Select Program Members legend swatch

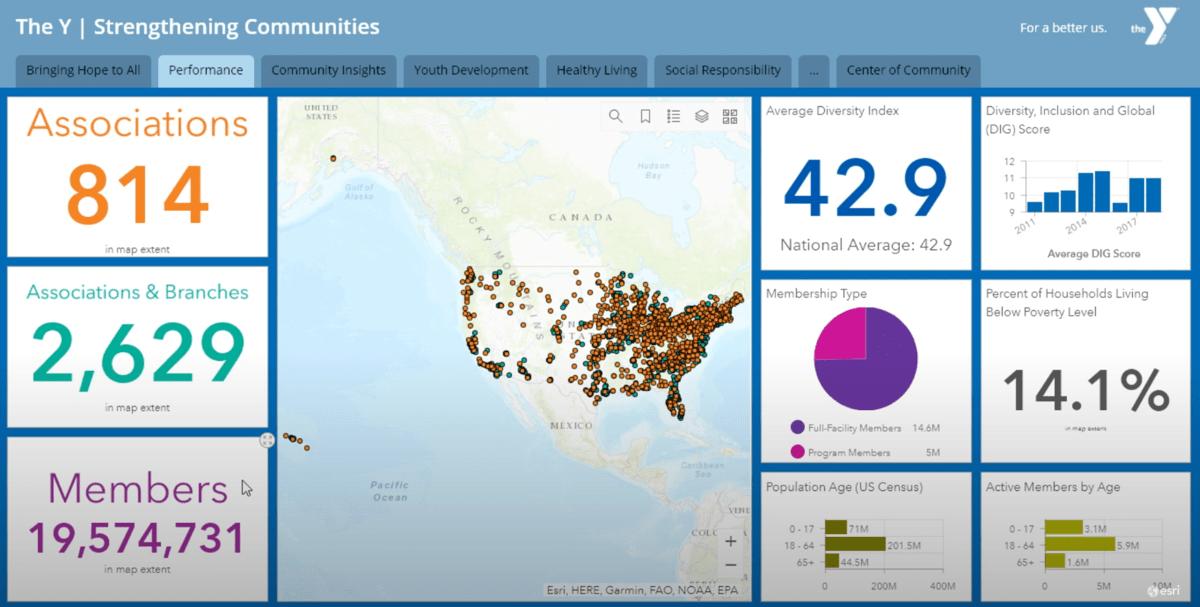pyautogui.click(x=797, y=452)
